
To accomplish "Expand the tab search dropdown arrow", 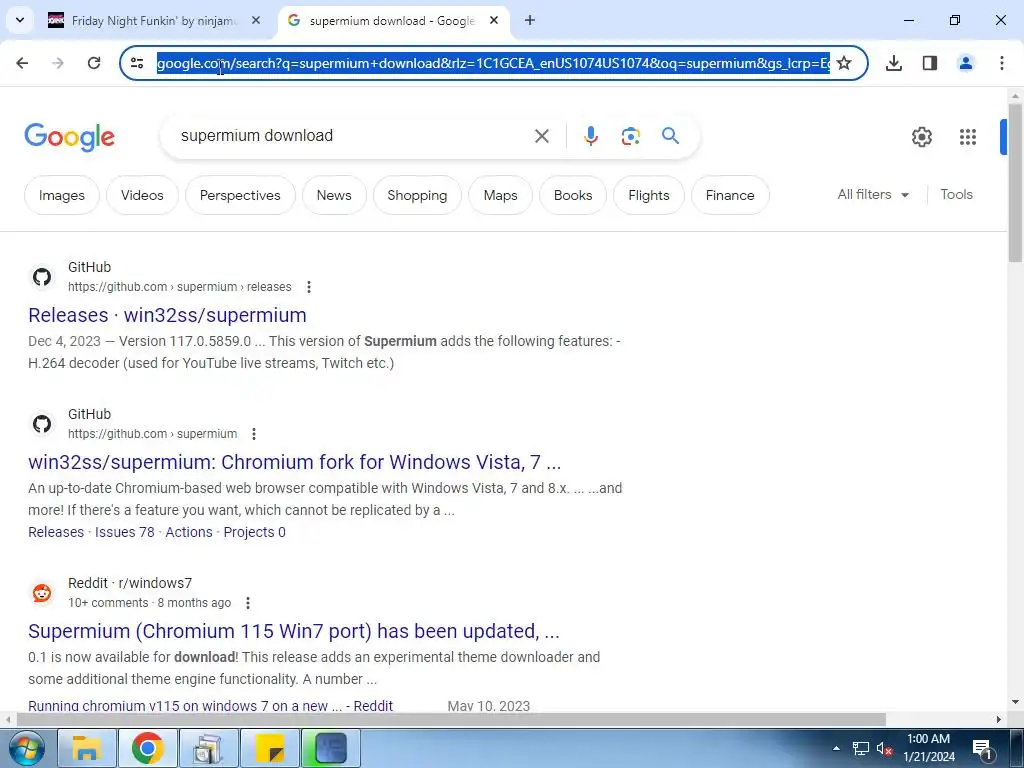I will coord(20,20).
